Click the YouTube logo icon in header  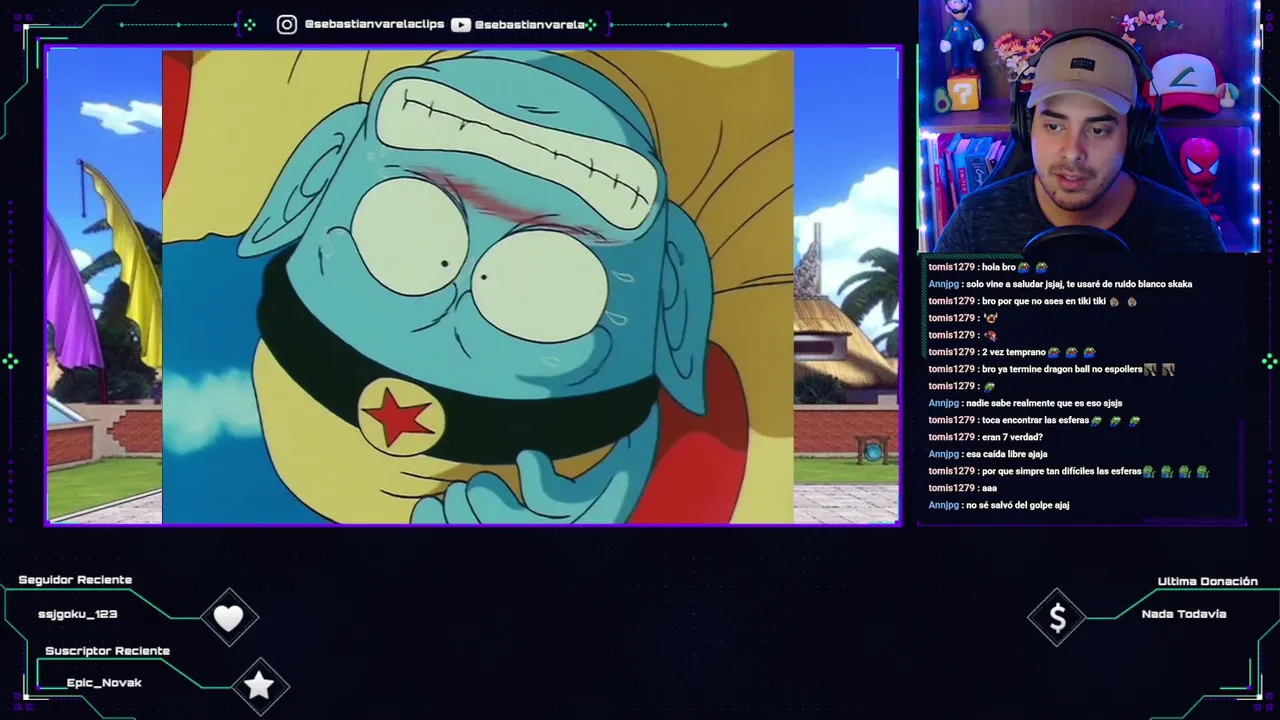coord(461,24)
